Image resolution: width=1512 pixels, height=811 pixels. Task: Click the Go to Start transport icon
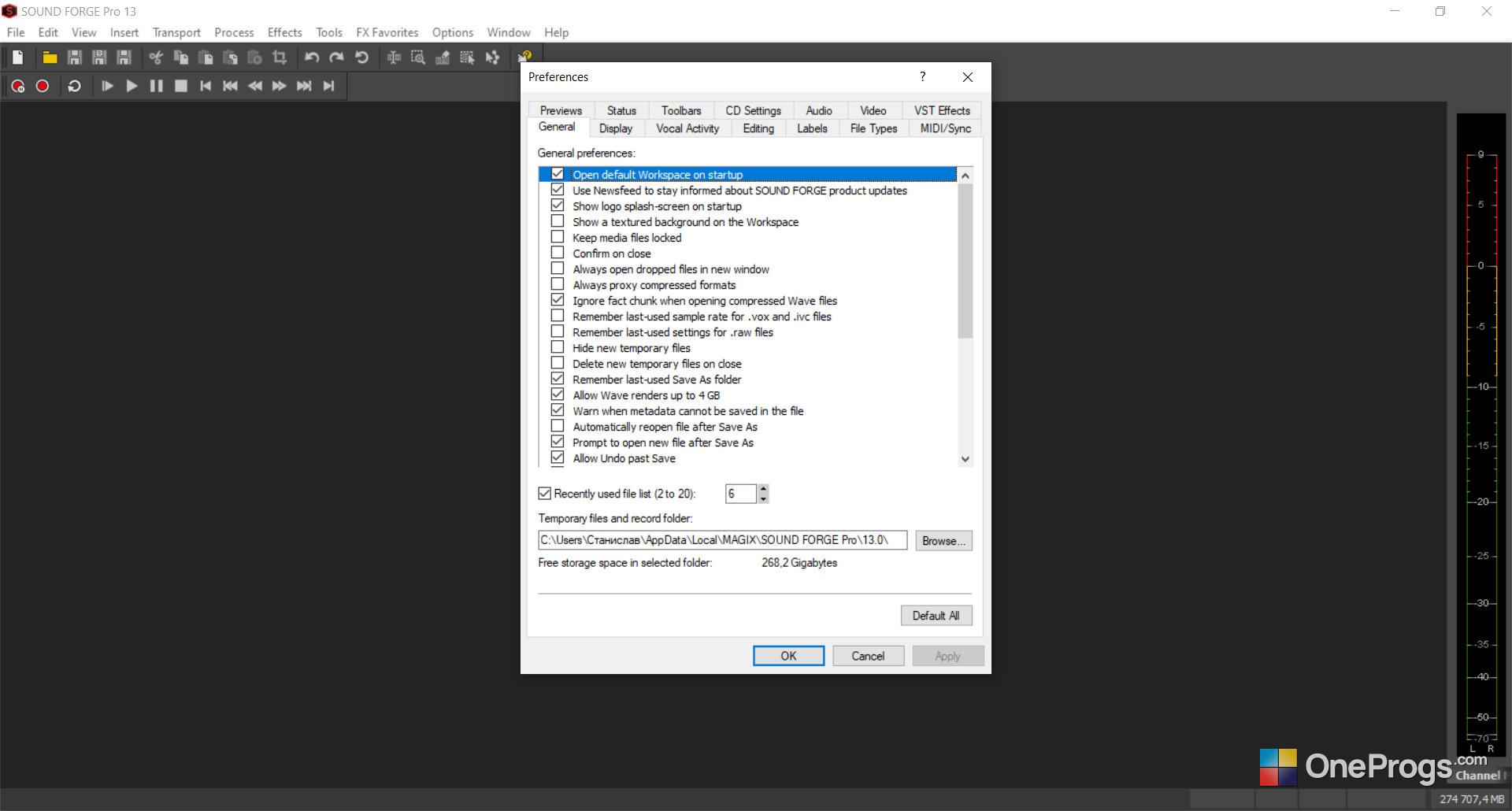[x=206, y=86]
